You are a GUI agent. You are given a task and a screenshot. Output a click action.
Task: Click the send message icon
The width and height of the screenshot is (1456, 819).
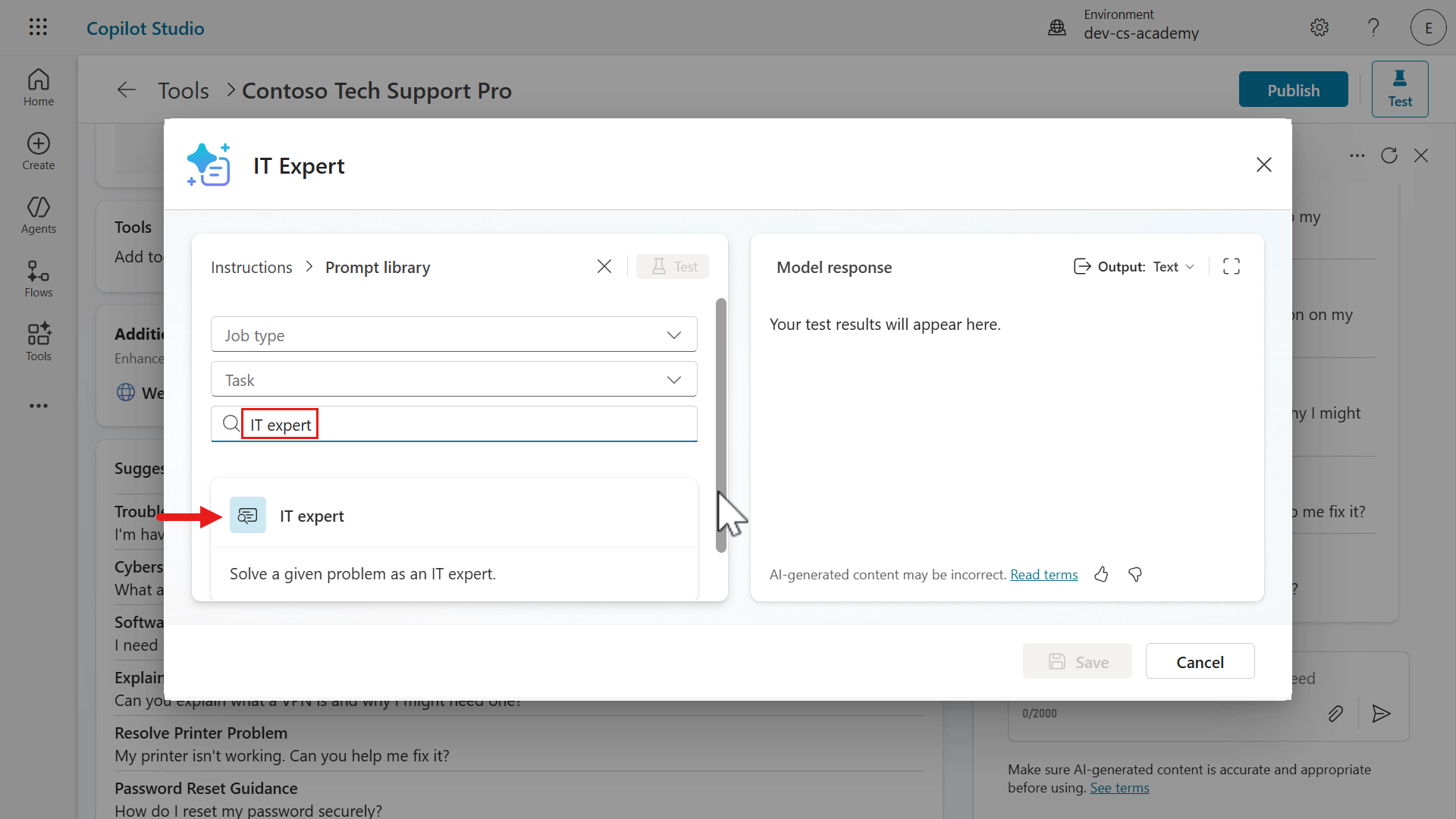(x=1382, y=714)
